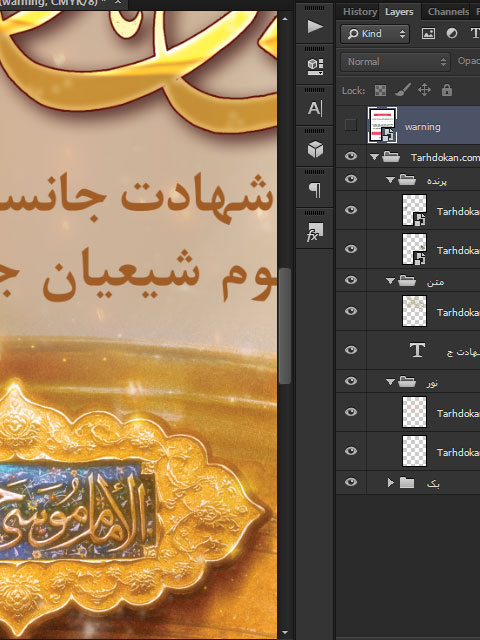This screenshot has height=640, width=480.
Task: Open the Styles fx panel icon
Action: [315, 232]
